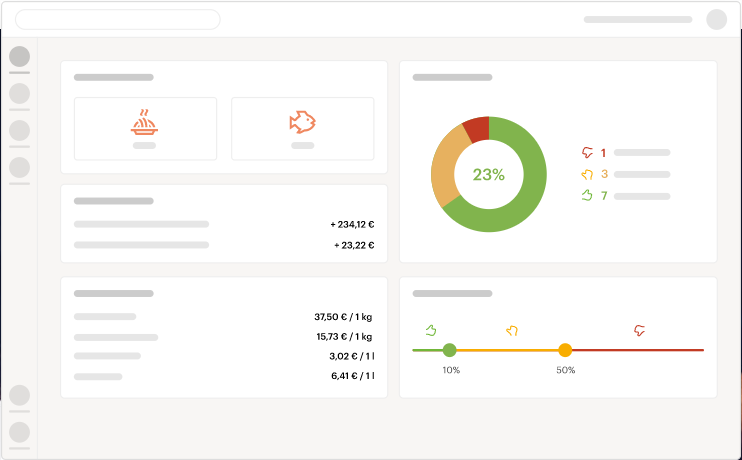Image resolution: width=742 pixels, height=460 pixels.
Task: Select the first sidebar navigation circle
Action: (x=19, y=57)
